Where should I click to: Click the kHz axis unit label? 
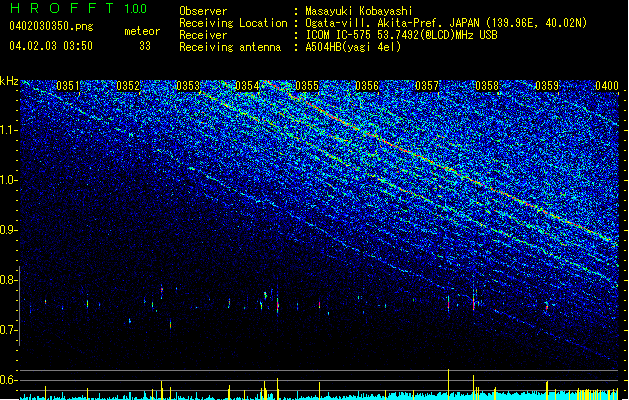(x=9, y=81)
